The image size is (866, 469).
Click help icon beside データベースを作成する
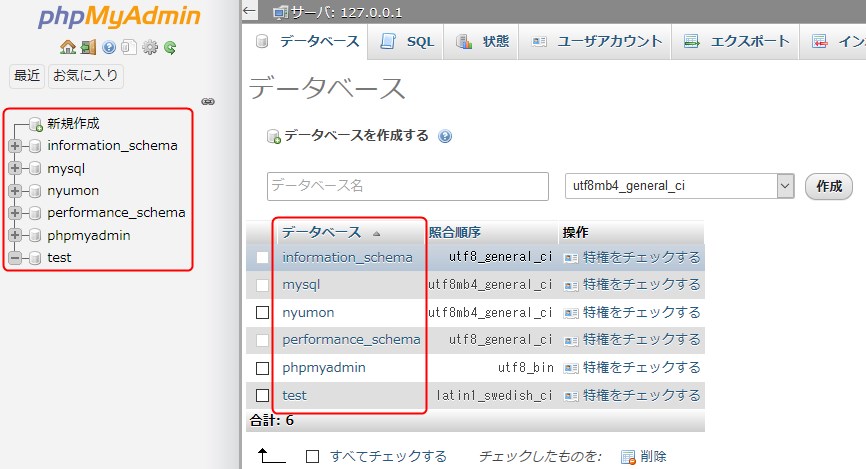(445, 136)
